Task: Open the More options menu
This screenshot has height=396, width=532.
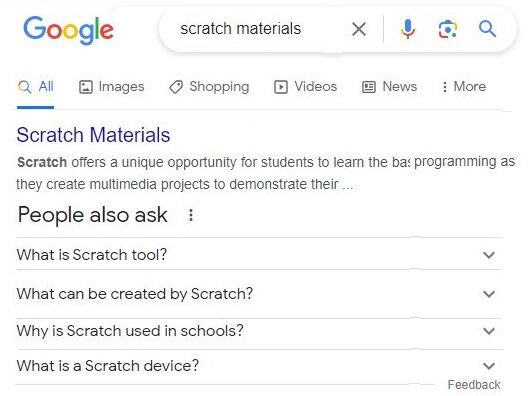Action: pyautogui.click(x=464, y=87)
